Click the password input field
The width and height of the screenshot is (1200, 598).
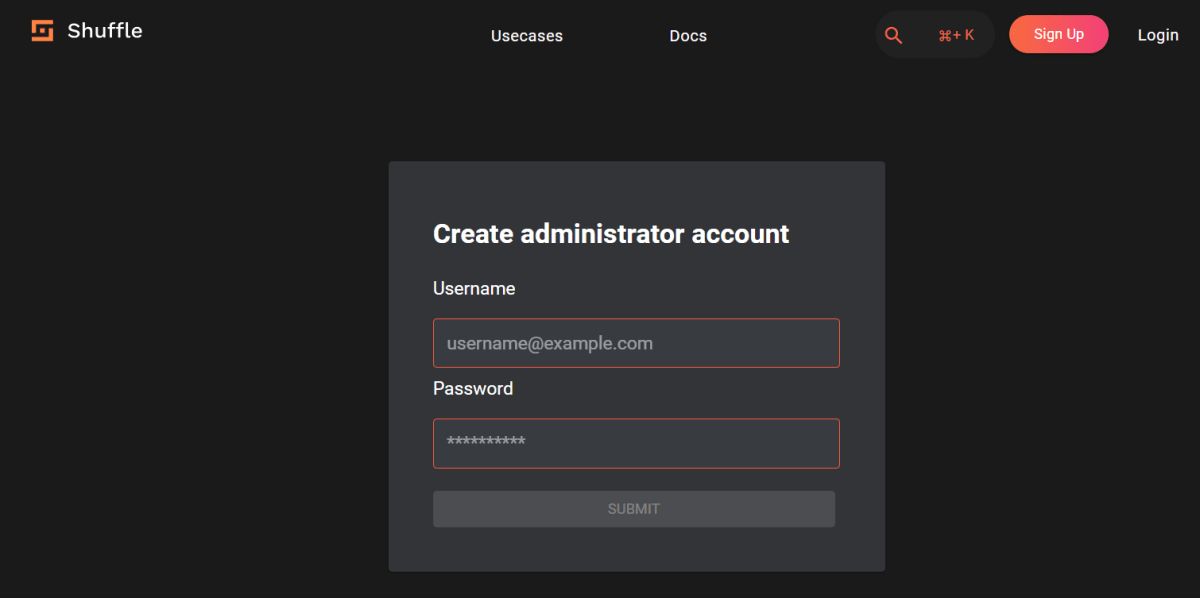(636, 443)
